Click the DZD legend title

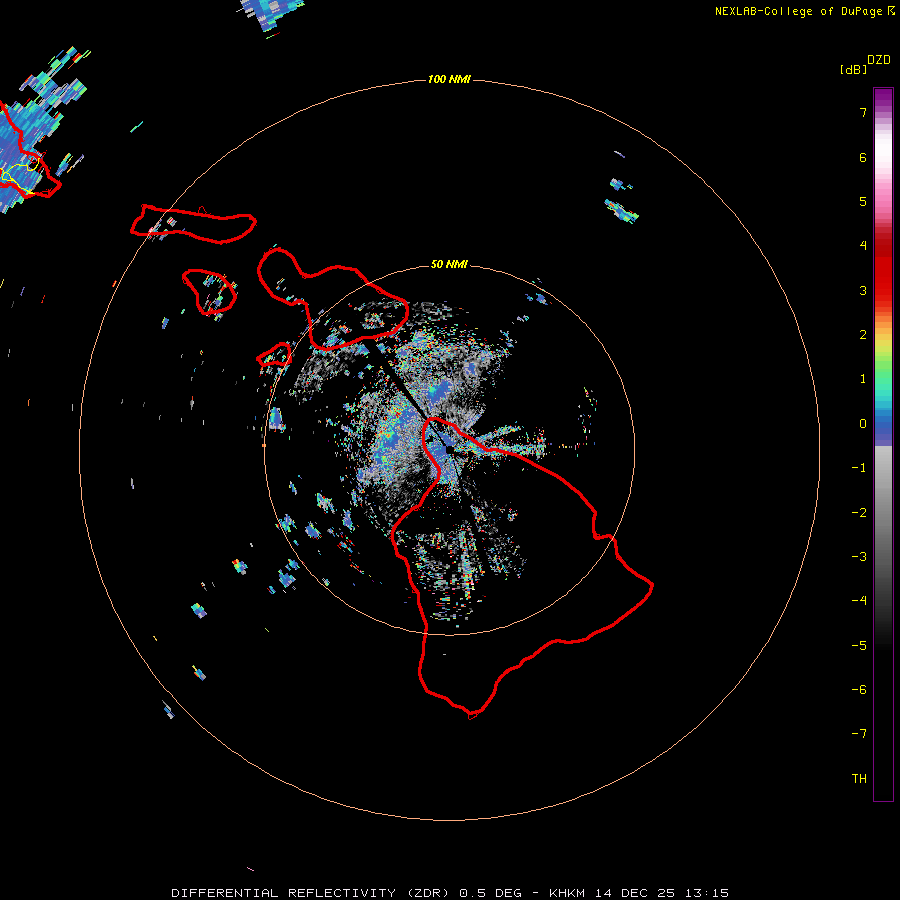pos(879,60)
